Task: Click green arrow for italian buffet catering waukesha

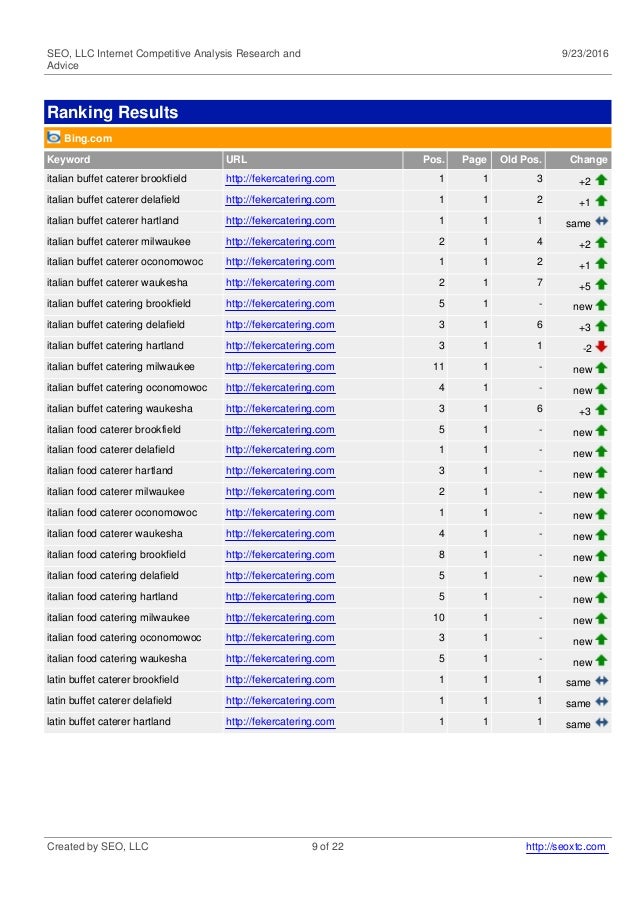Action: click(x=601, y=410)
